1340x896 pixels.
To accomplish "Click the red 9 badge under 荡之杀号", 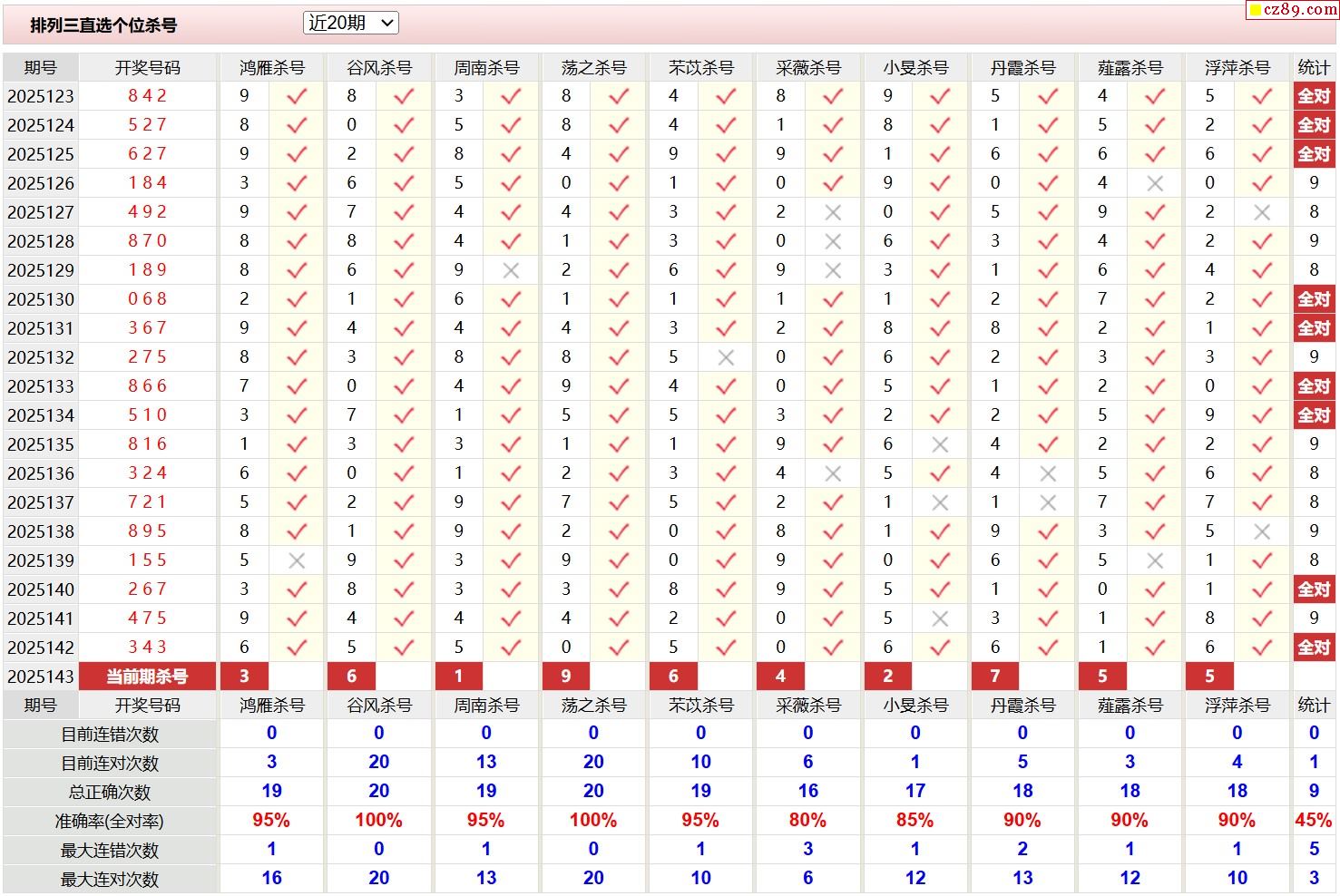I will (566, 676).
